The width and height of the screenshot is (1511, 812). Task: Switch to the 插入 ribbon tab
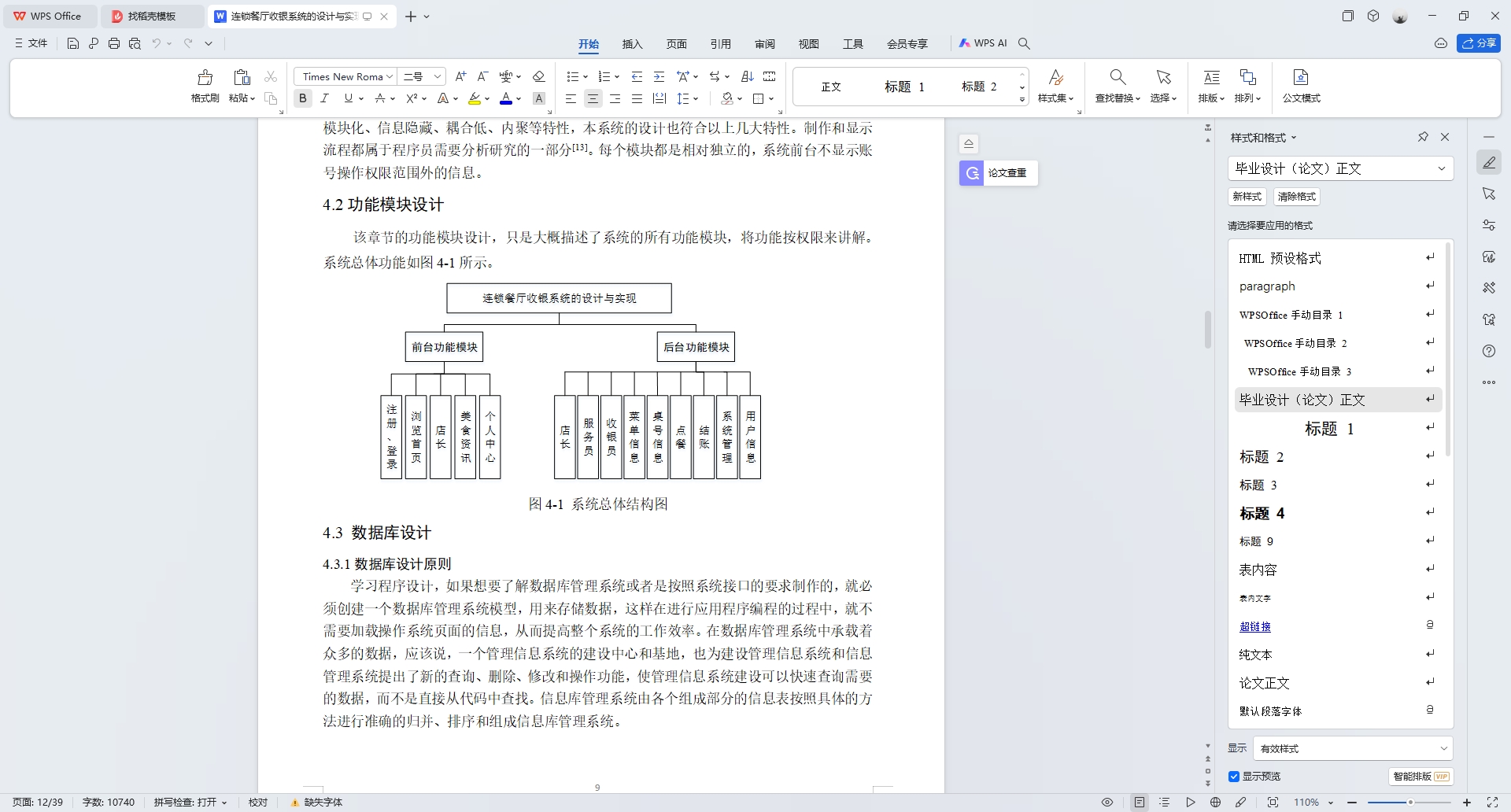pyautogui.click(x=632, y=44)
